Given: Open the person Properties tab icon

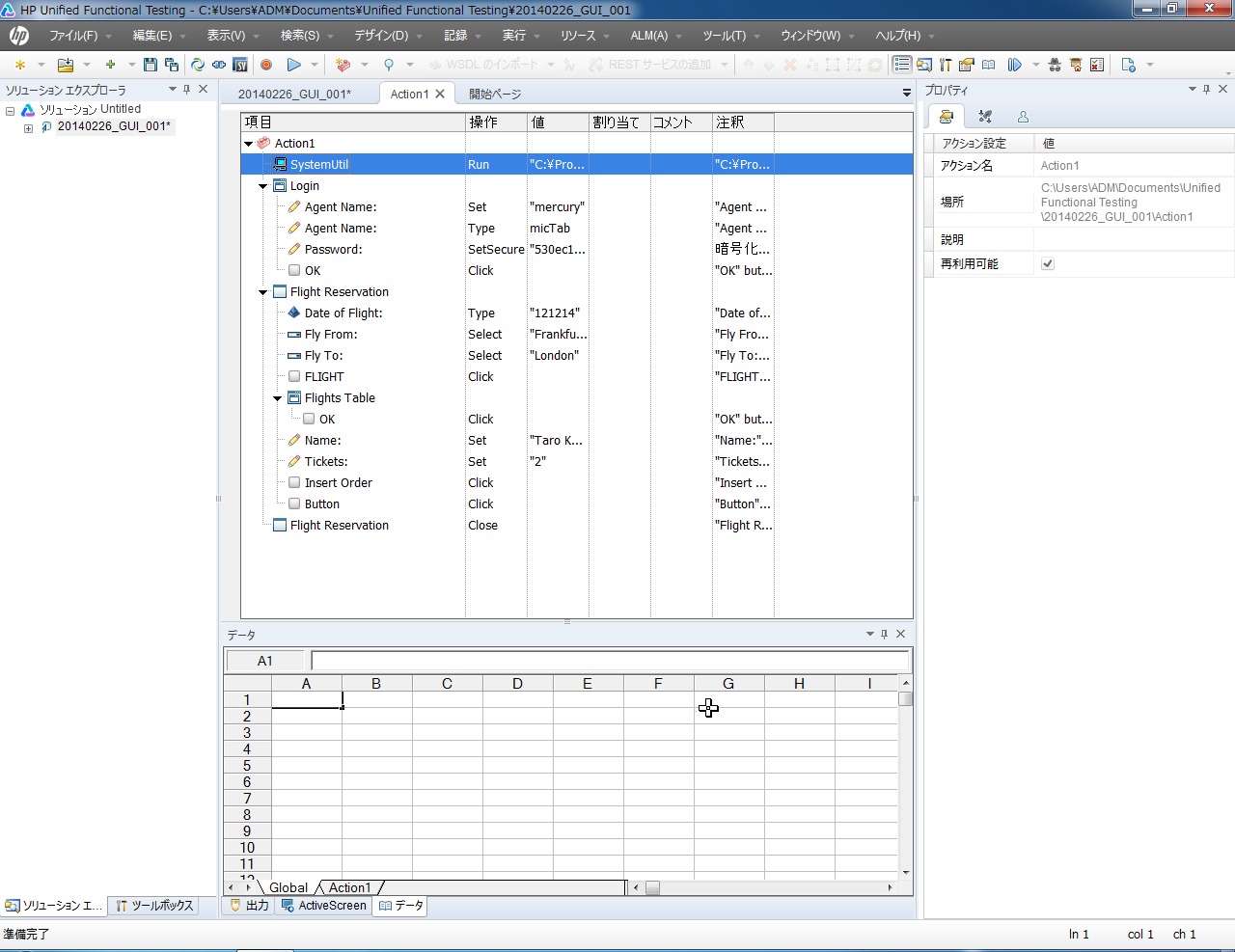Looking at the screenshot, I should [x=1023, y=116].
